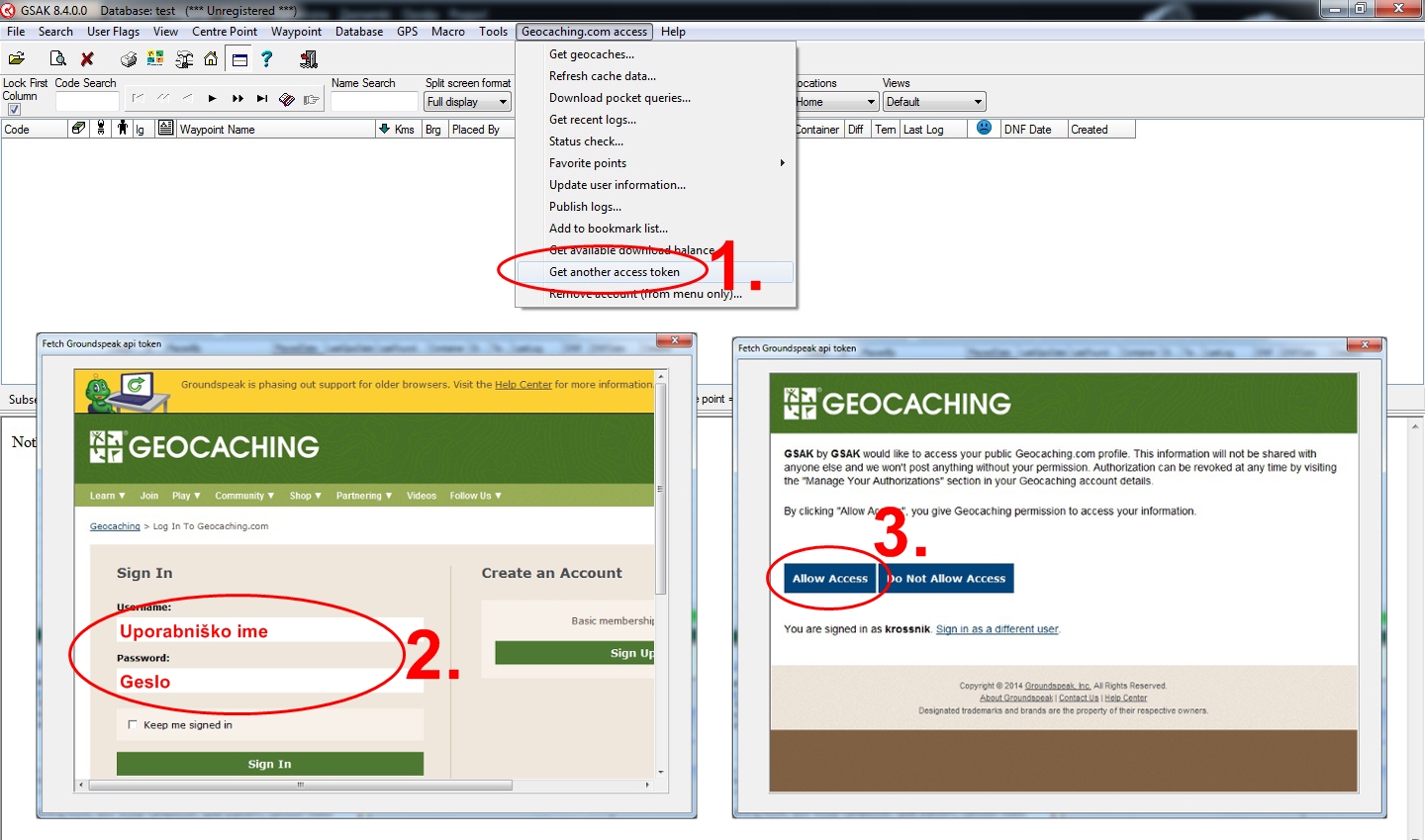Select Get recent logs... entry
Image resolution: width=1425 pixels, height=840 pixels.
point(656,120)
